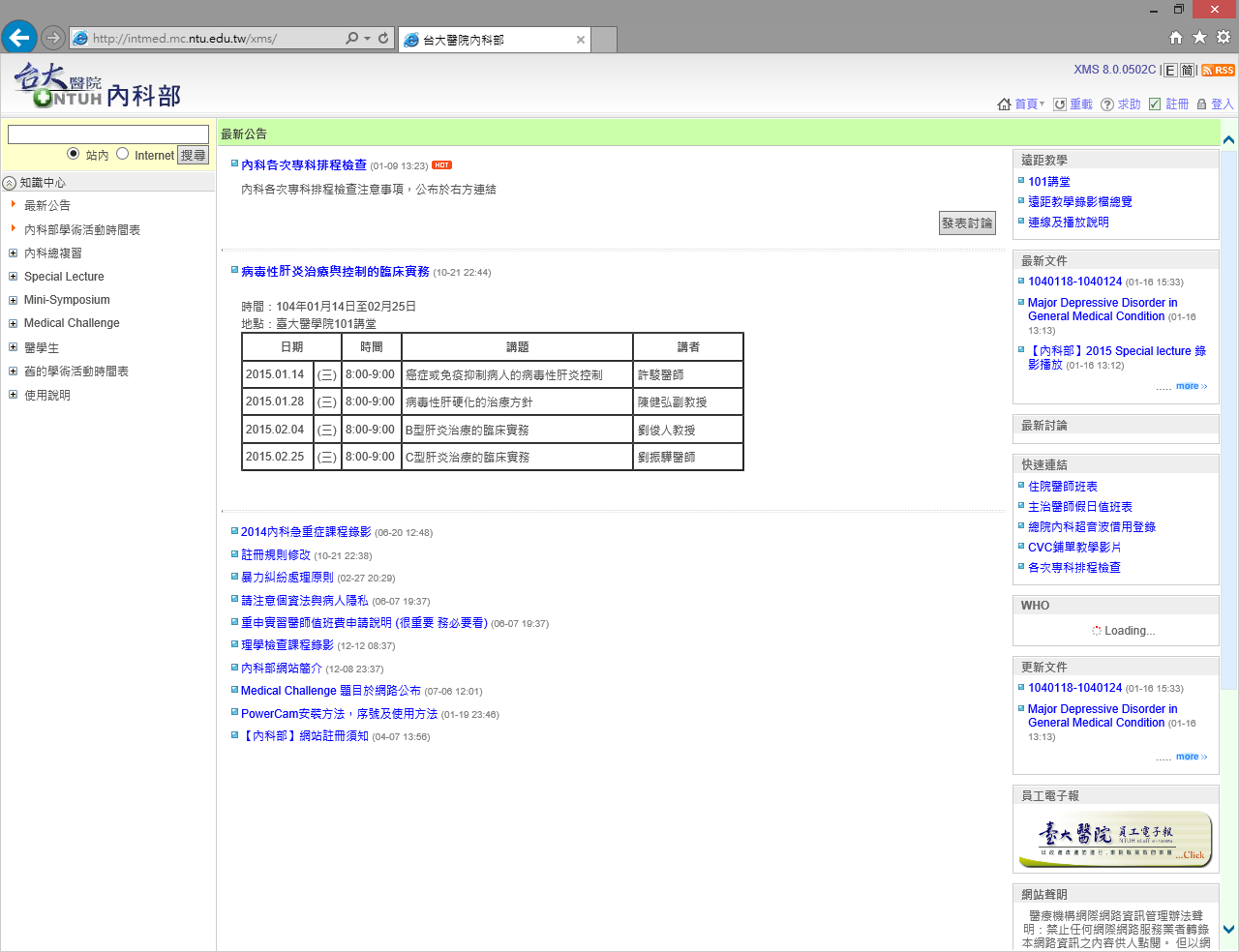
Task: Switch to the 台大醫院內科部 tab
Action: click(x=494, y=40)
